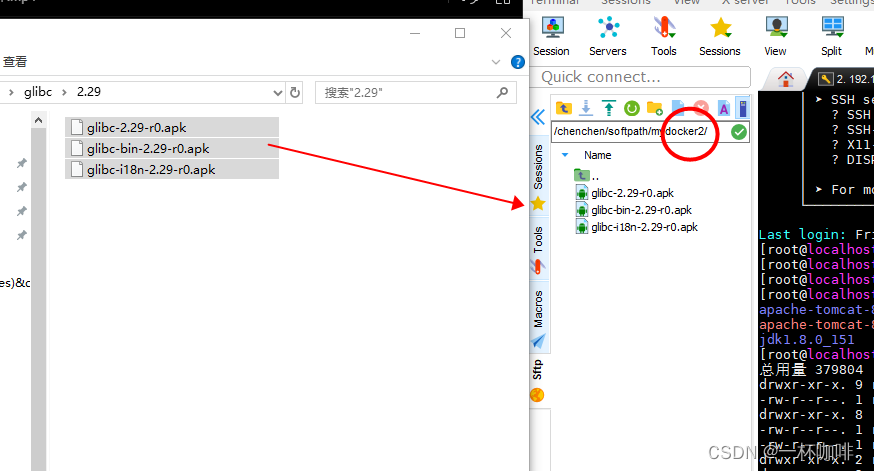This screenshot has width=874, height=471.
Task: Go to parent folder in SFTP toolbar
Action: coord(564,108)
